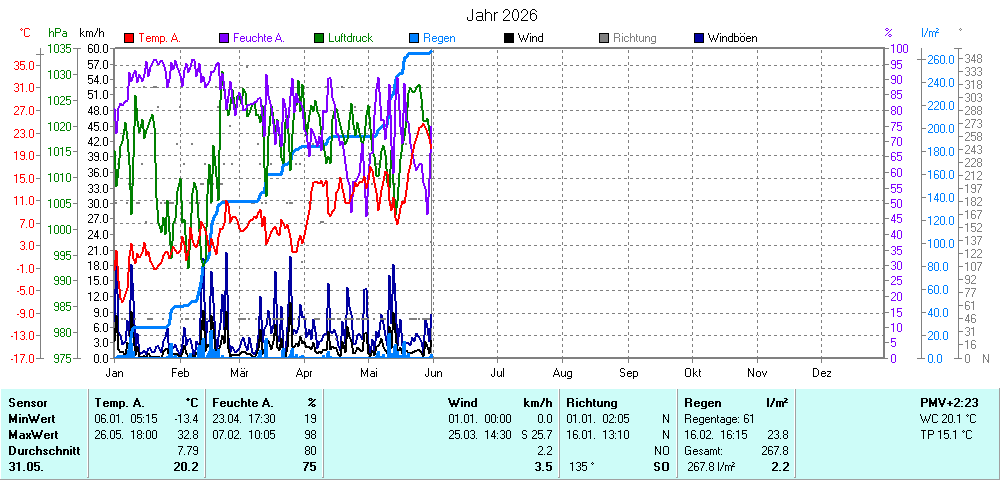The height and width of the screenshot is (480, 1000).
Task: Click the 'Mär' month label on axis
Action: (x=239, y=372)
